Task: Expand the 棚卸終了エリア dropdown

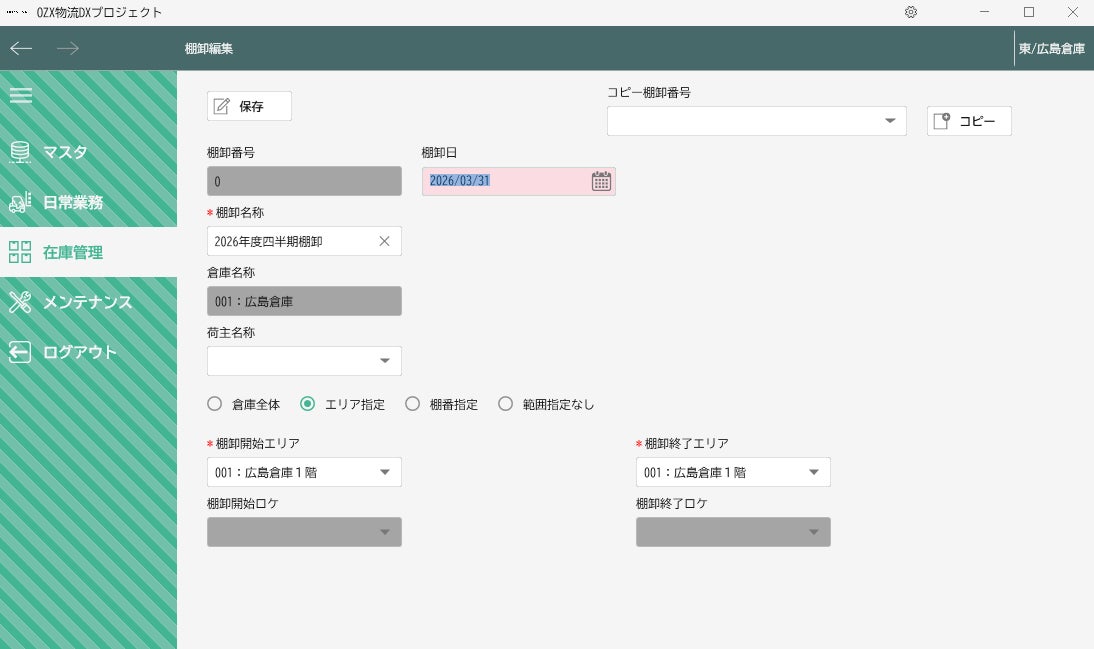Action: tap(814, 472)
